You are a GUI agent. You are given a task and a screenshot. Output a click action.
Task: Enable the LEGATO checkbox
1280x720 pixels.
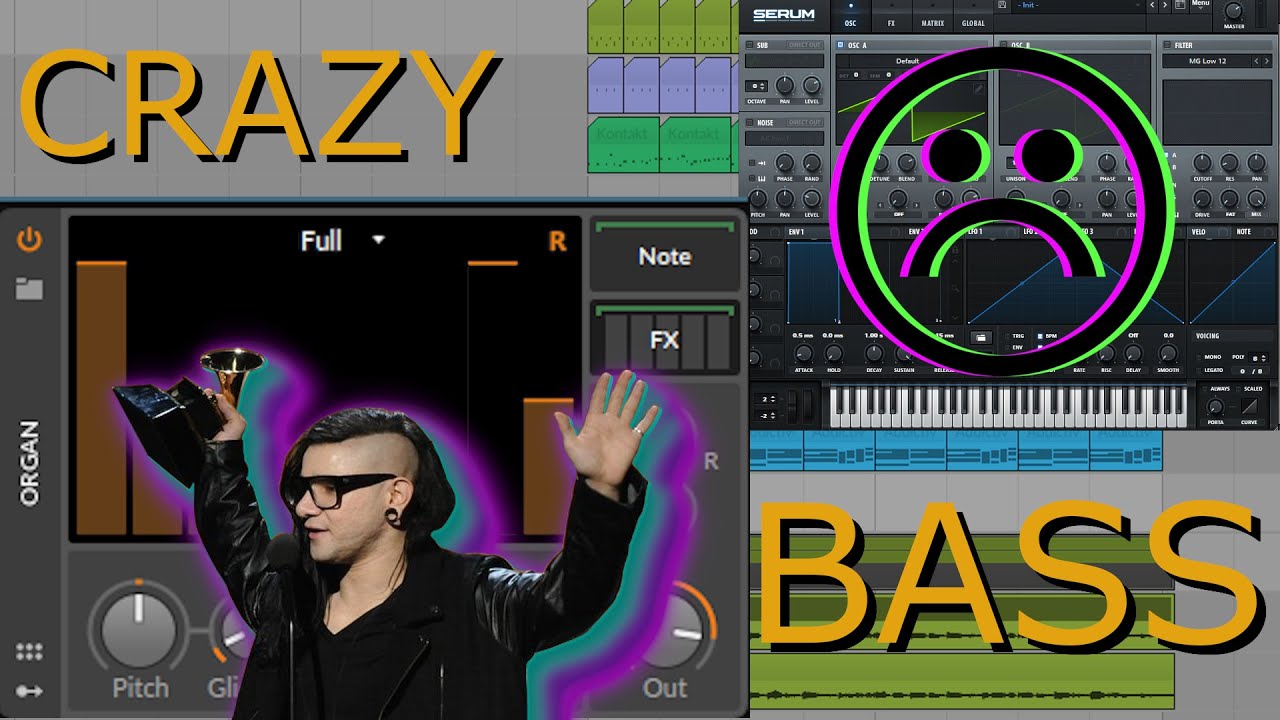(1199, 370)
